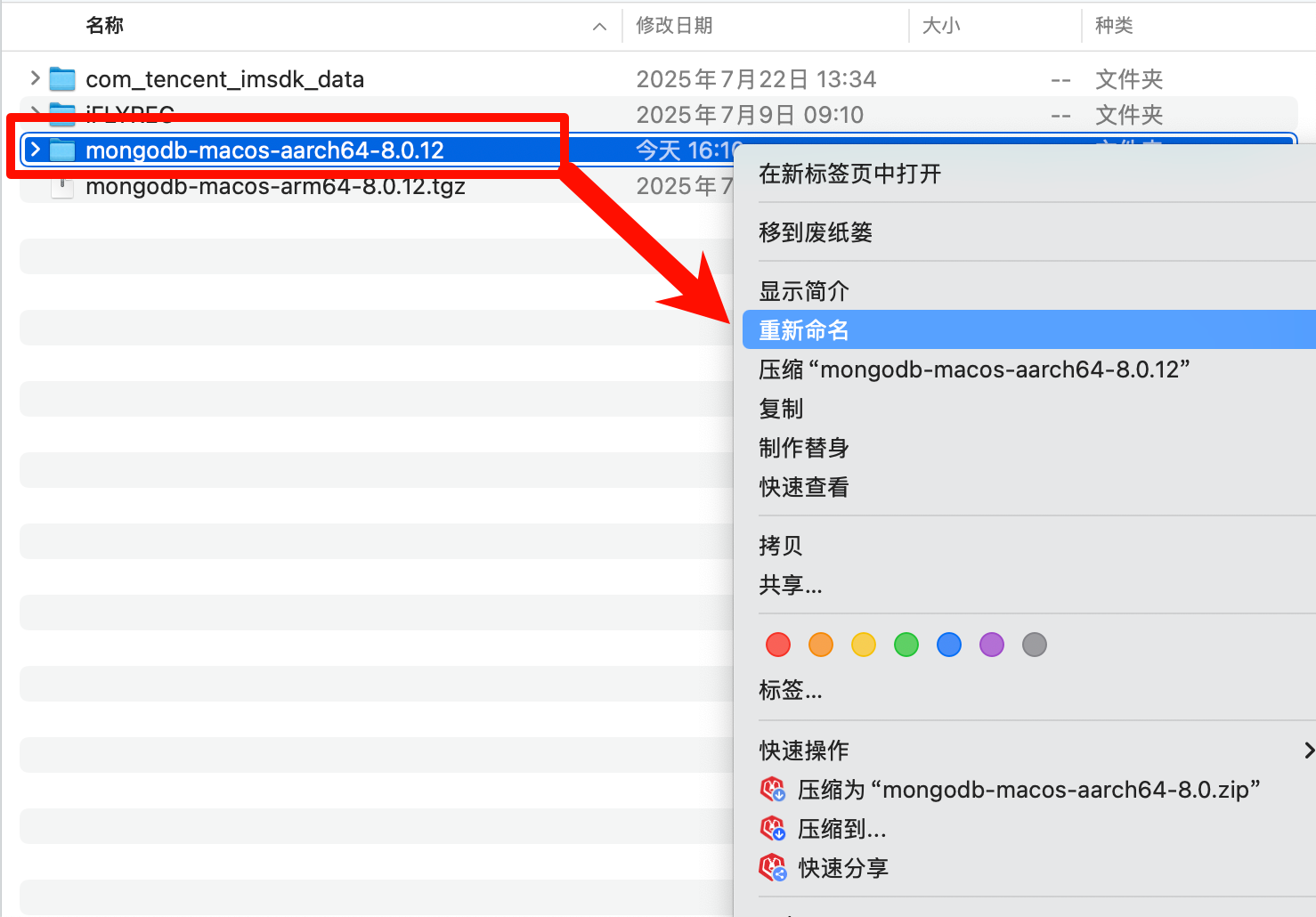Apply the purple tag color
The height and width of the screenshot is (917, 1316).
coord(992,645)
